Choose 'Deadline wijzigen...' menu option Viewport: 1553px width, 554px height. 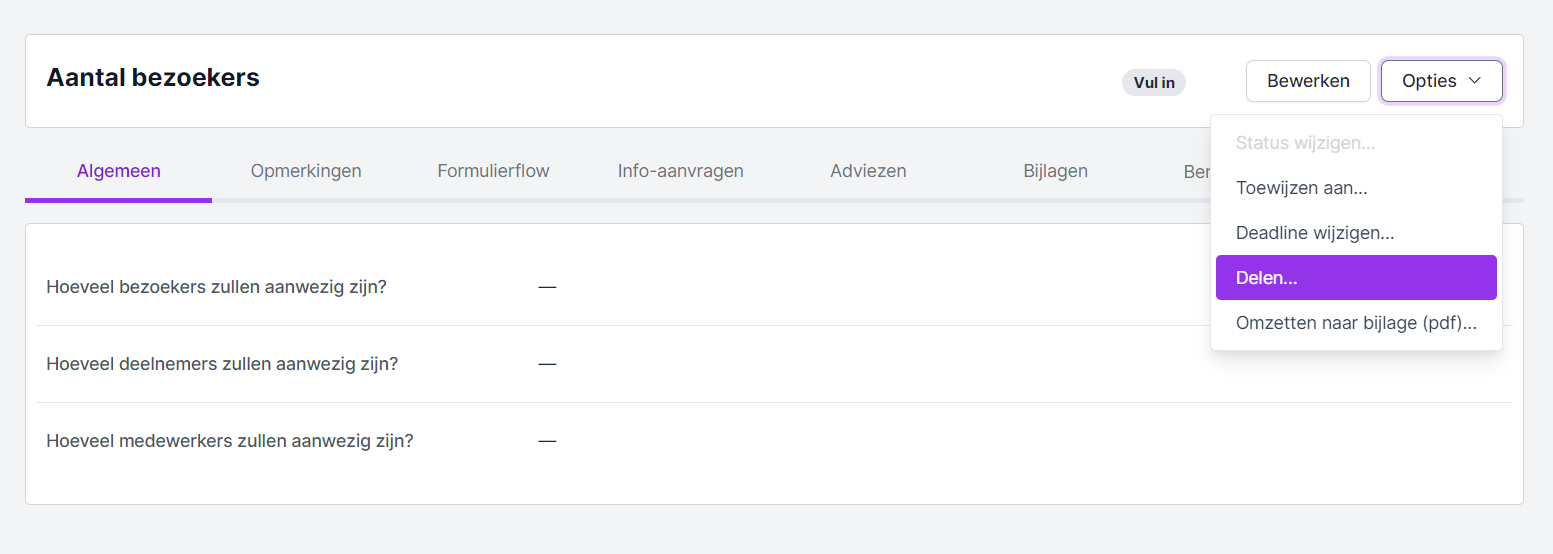coord(1314,233)
